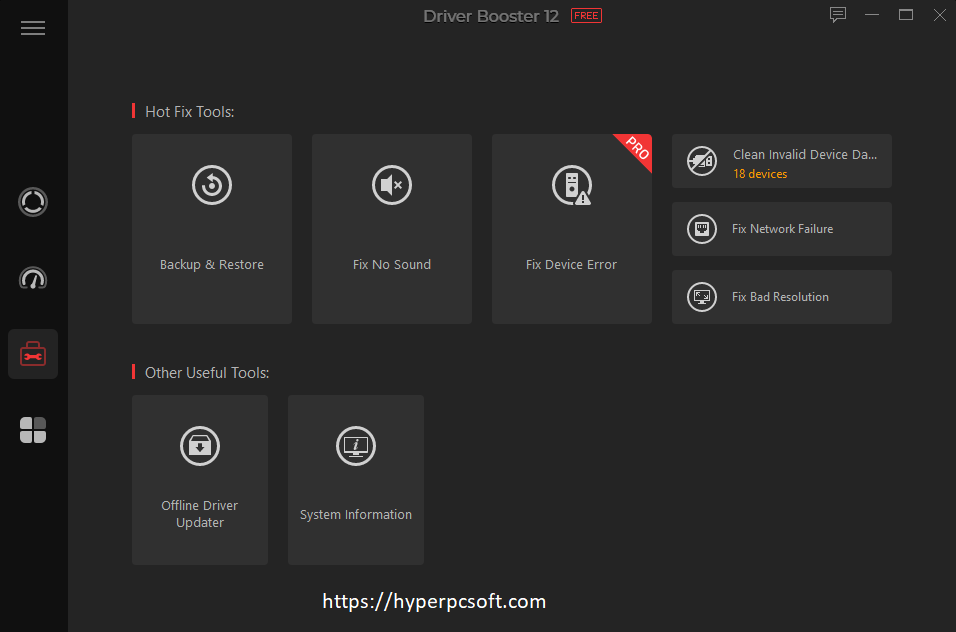Click the PRO ribbon on Fix Device Error

pos(637,148)
